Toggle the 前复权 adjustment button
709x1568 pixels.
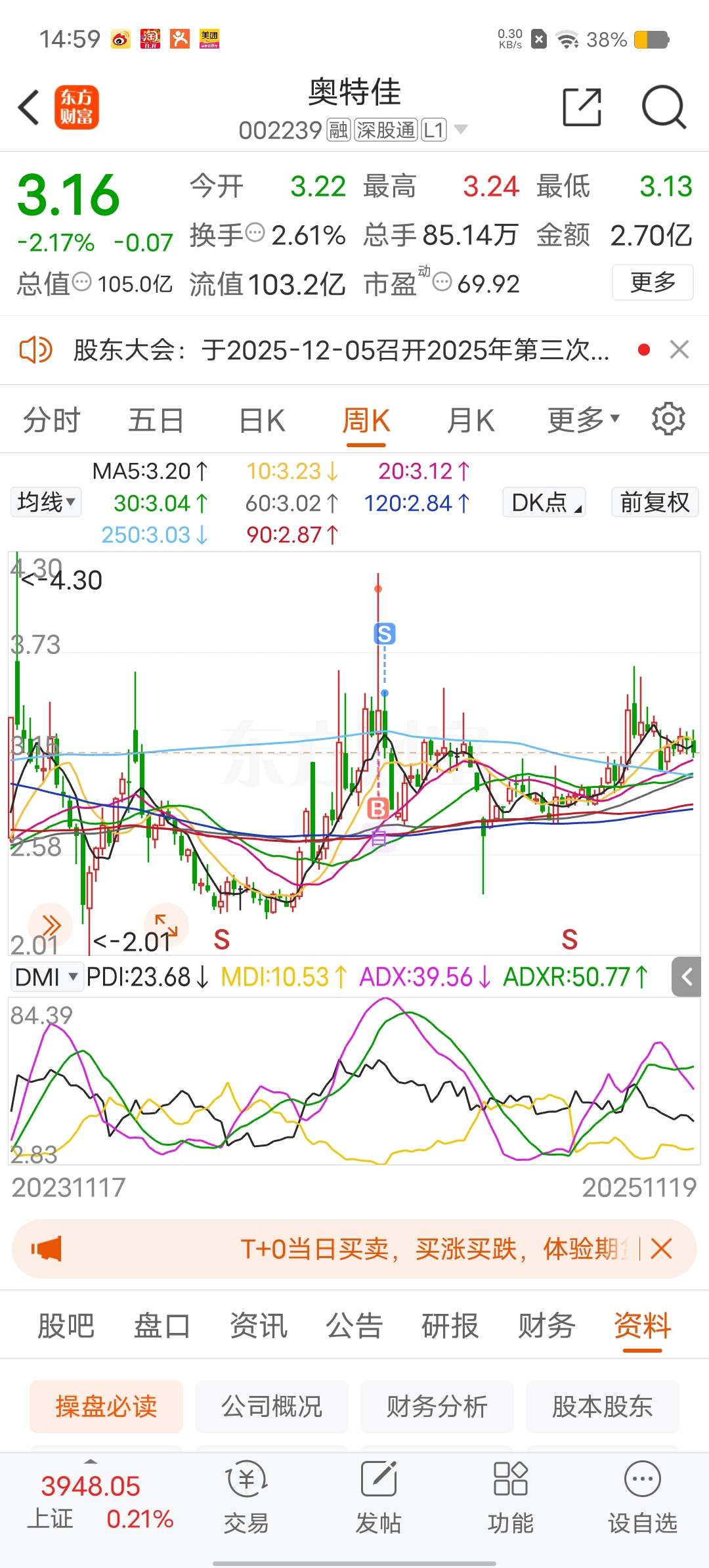tap(655, 502)
